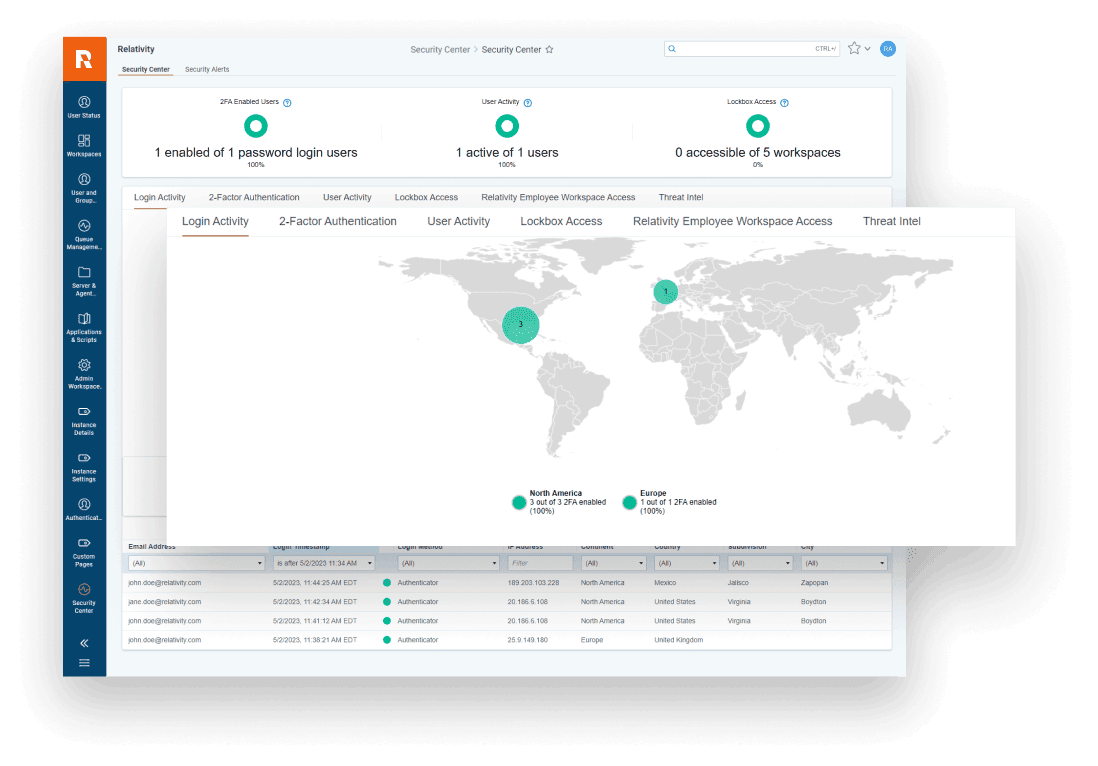Collapse sidebar with double chevron icon
This screenshot has height=766, width=1098.
tap(84, 643)
